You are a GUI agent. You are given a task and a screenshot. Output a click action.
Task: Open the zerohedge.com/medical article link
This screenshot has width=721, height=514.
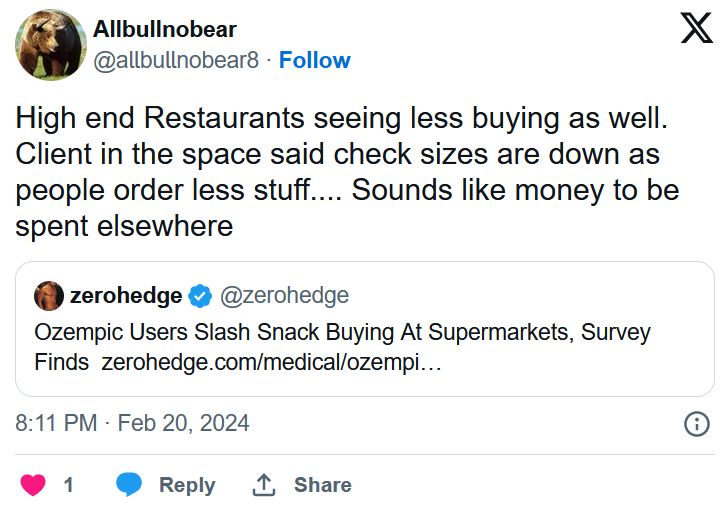(x=271, y=362)
